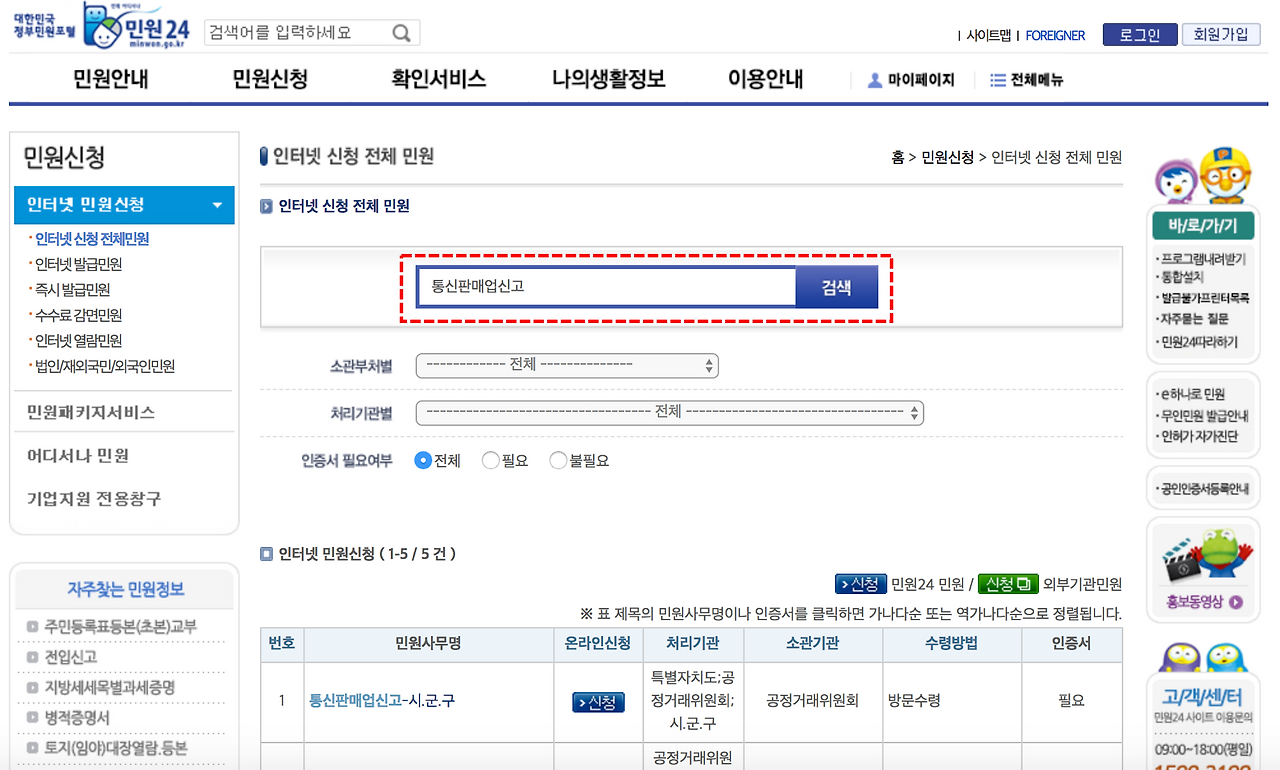Click the 수령방법 column header
The height and width of the screenshot is (770, 1280).
[952, 643]
